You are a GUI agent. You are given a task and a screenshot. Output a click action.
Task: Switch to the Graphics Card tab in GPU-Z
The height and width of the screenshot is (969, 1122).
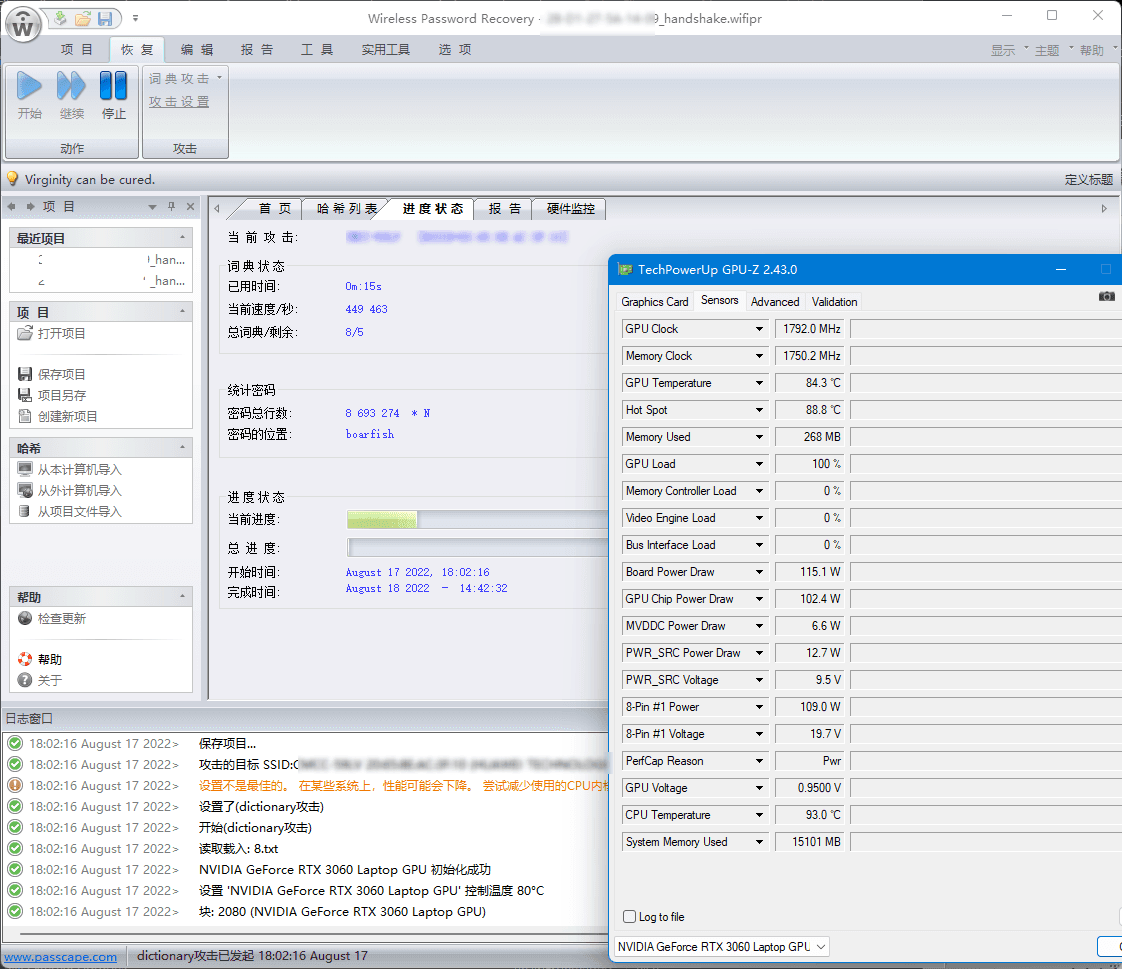(x=655, y=301)
